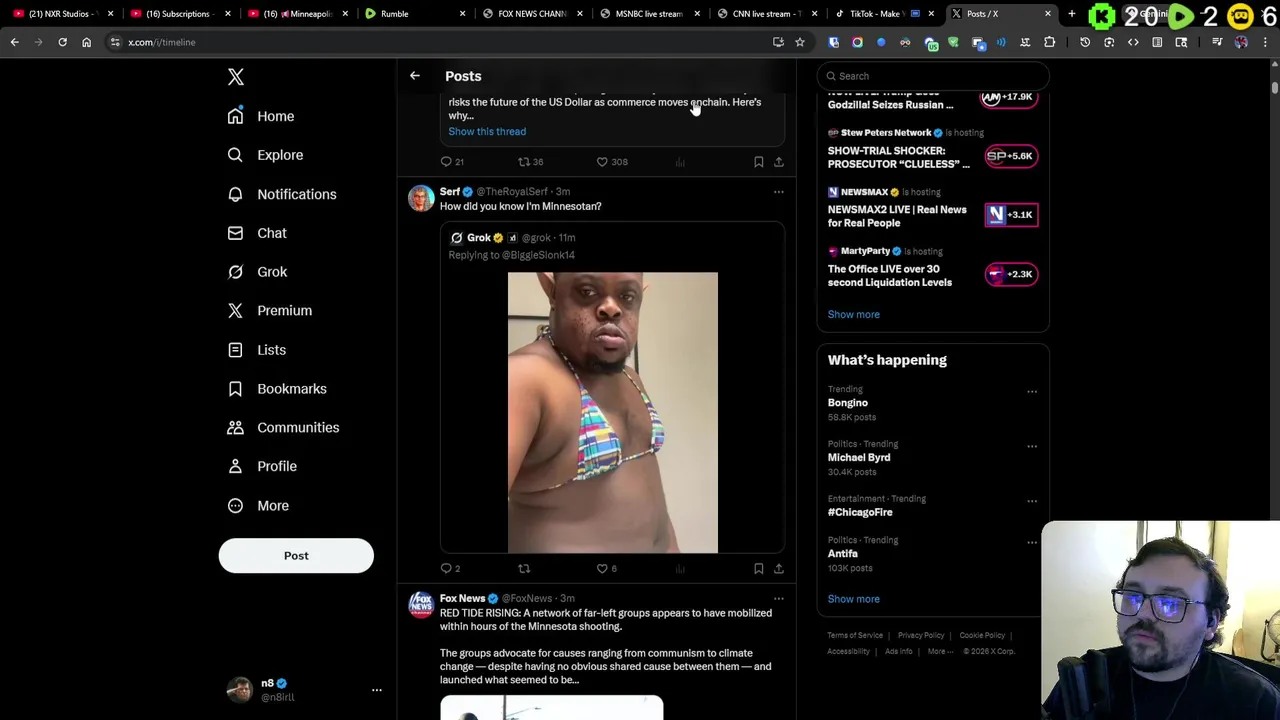Share the post with 308 likes
This screenshot has width=1280, height=720.
779,162
